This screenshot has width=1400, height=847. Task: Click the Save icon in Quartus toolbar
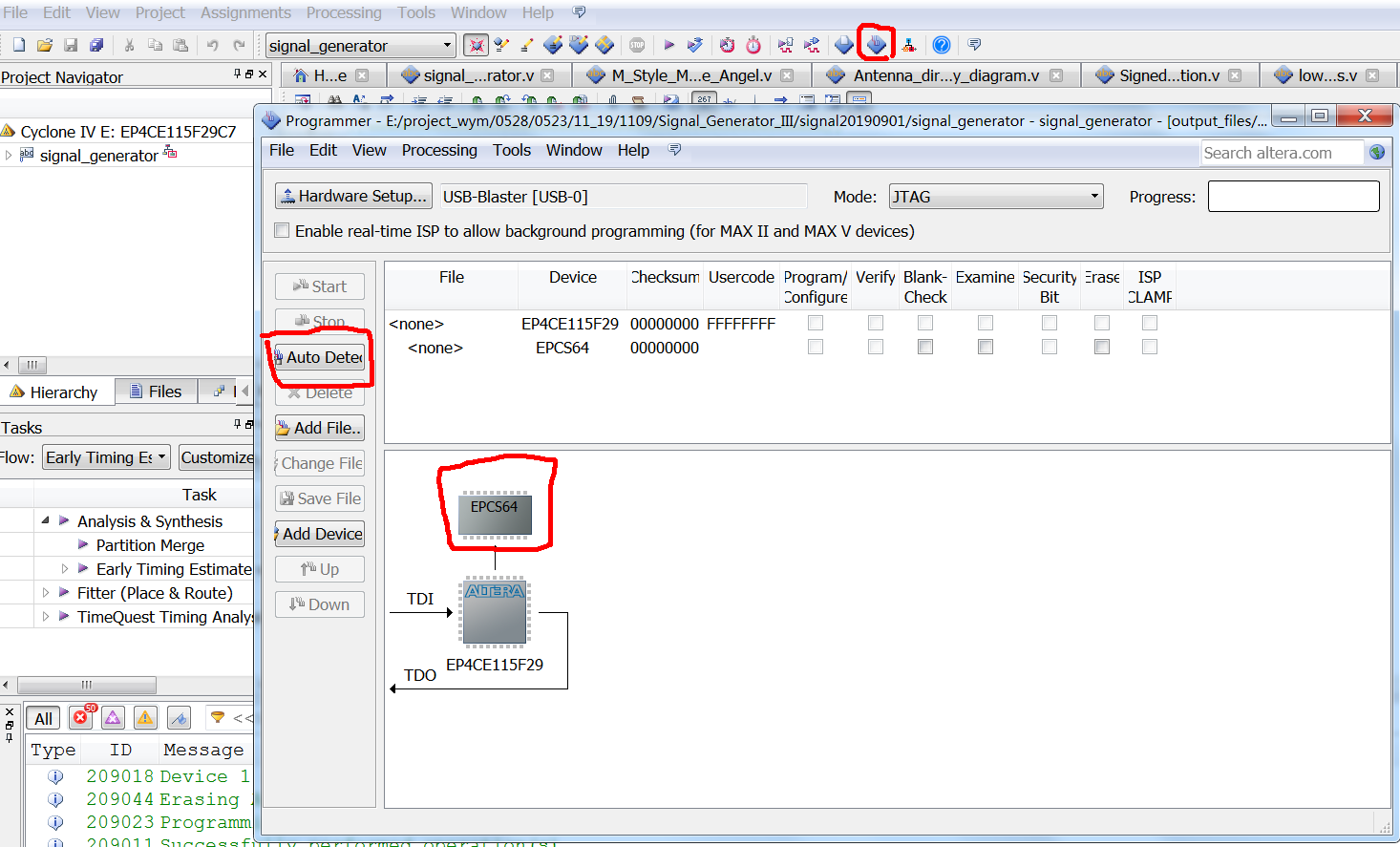(x=71, y=45)
